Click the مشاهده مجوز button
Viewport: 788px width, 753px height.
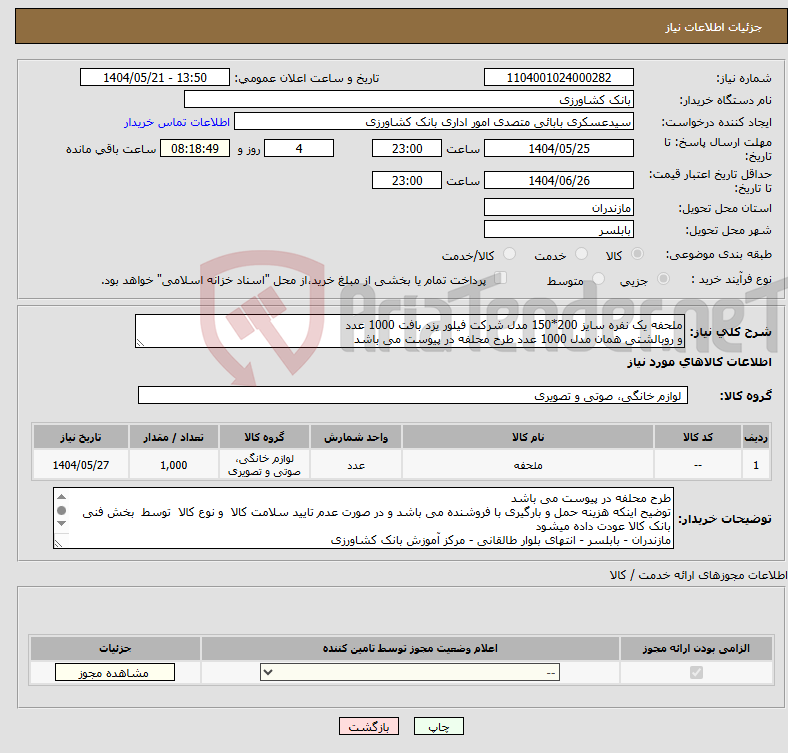[115, 673]
